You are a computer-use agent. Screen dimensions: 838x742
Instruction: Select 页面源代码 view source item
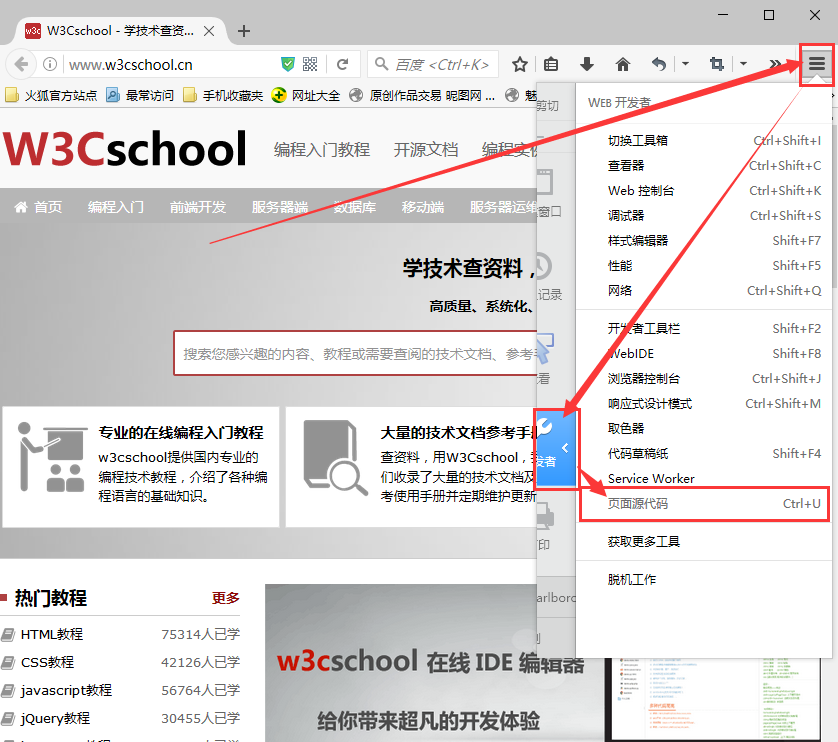704,504
